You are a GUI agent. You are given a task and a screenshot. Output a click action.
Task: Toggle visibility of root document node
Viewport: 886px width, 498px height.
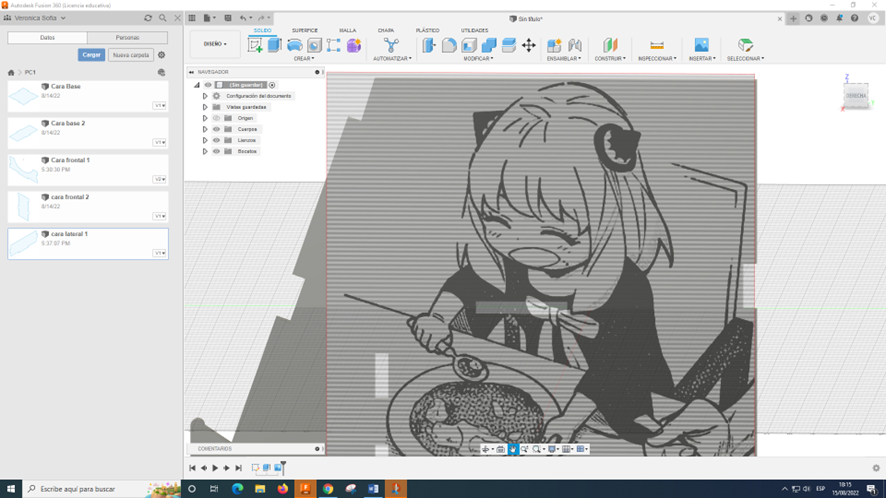tap(208, 85)
